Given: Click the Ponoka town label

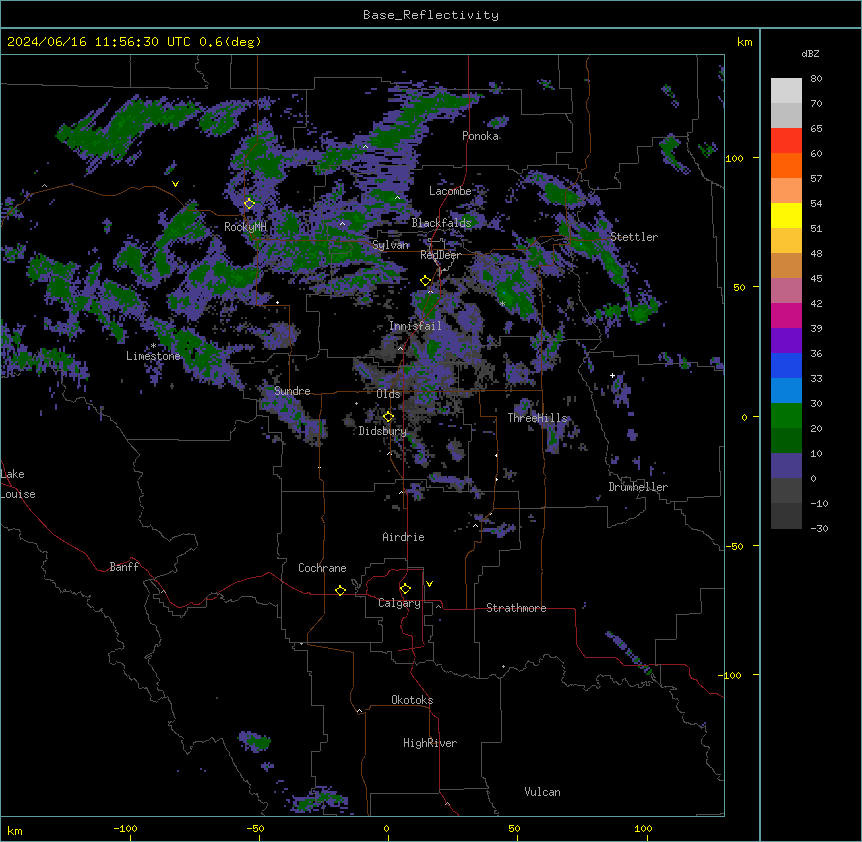Looking at the screenshot, I should click(480, 136).
